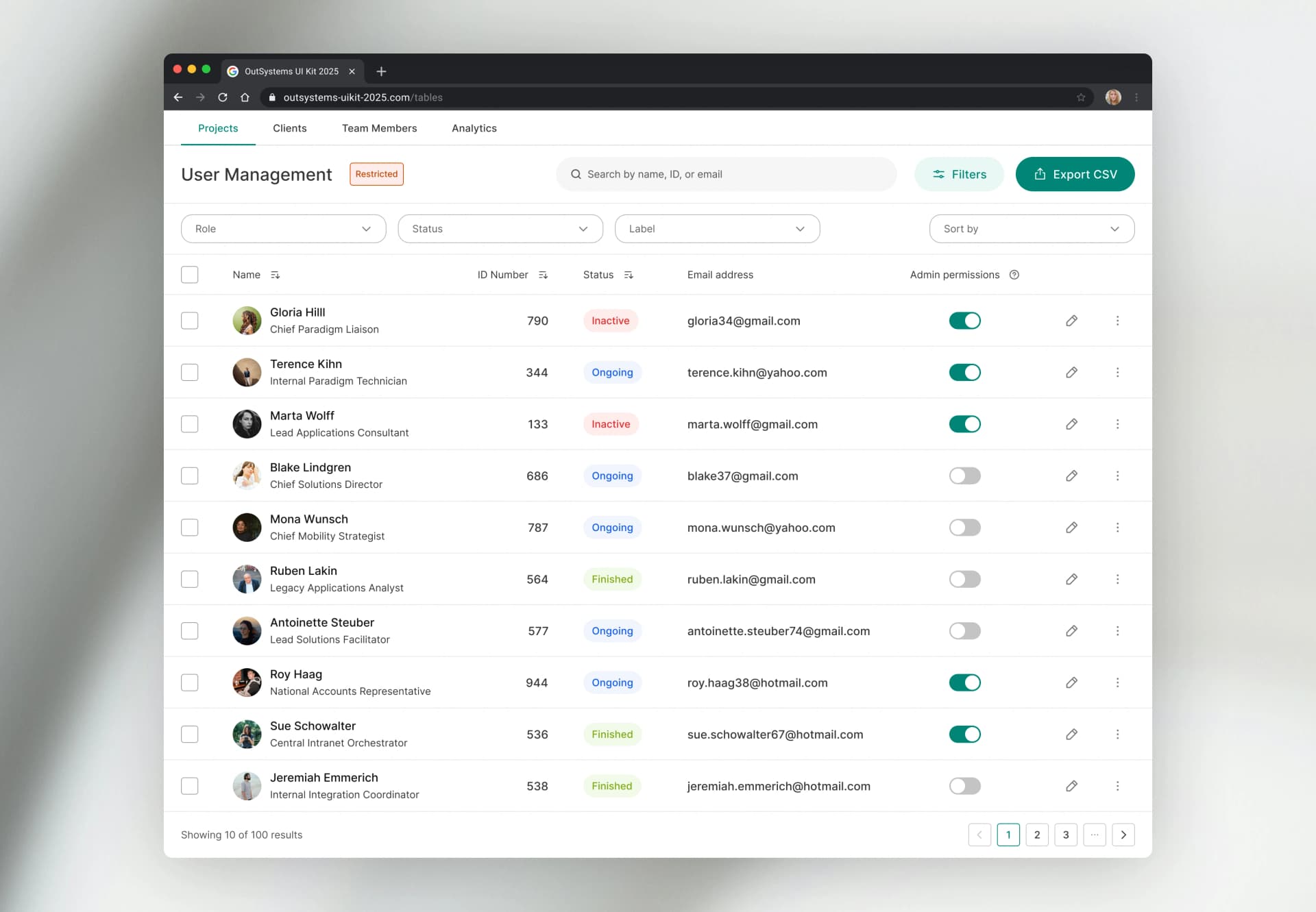Screen dimensions: 1316x912
Task: Sort by the ID Number column icon
Action: (544, 275)
